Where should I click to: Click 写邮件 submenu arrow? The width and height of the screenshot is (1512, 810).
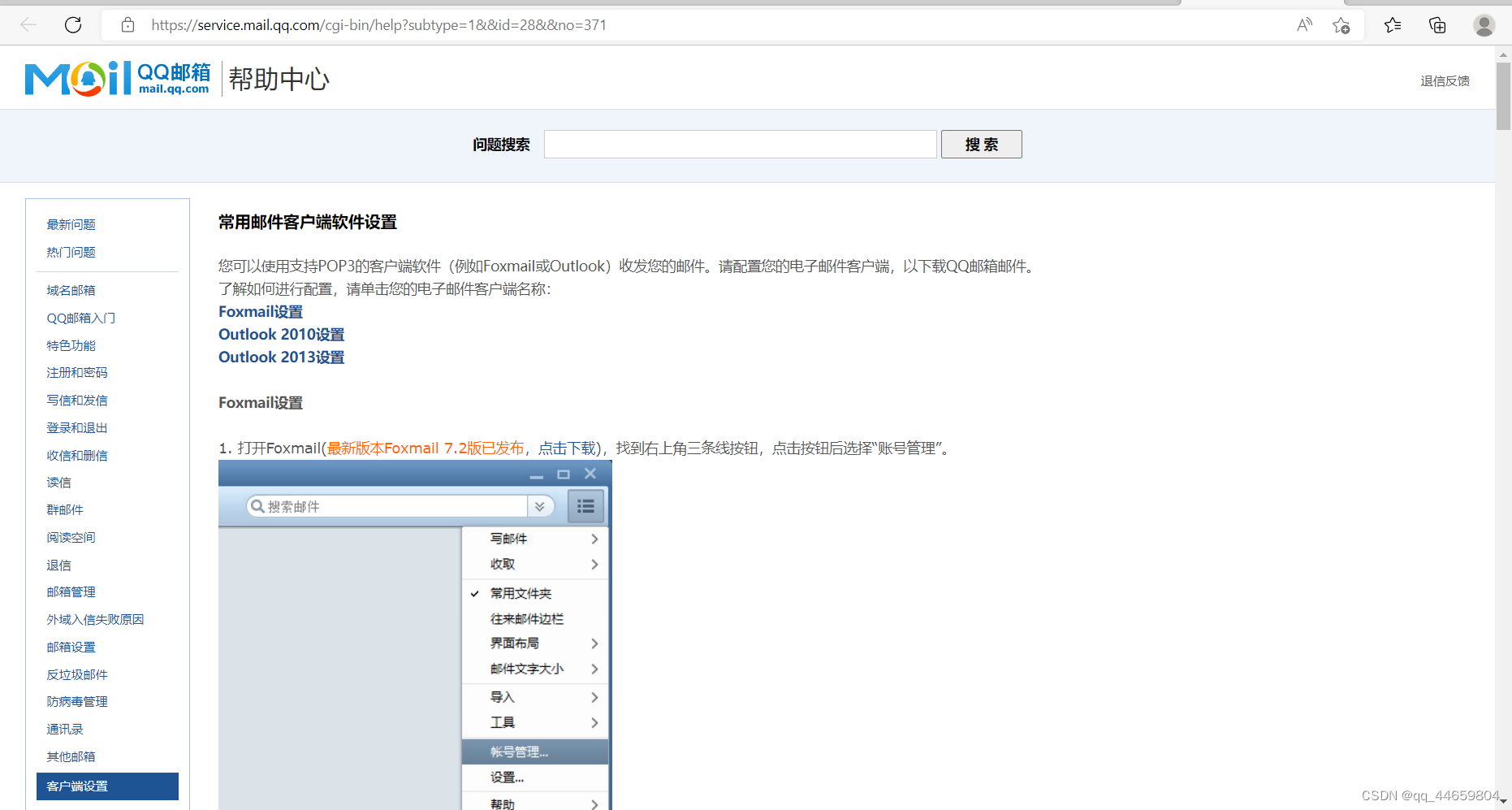click(x=594, y=539)
